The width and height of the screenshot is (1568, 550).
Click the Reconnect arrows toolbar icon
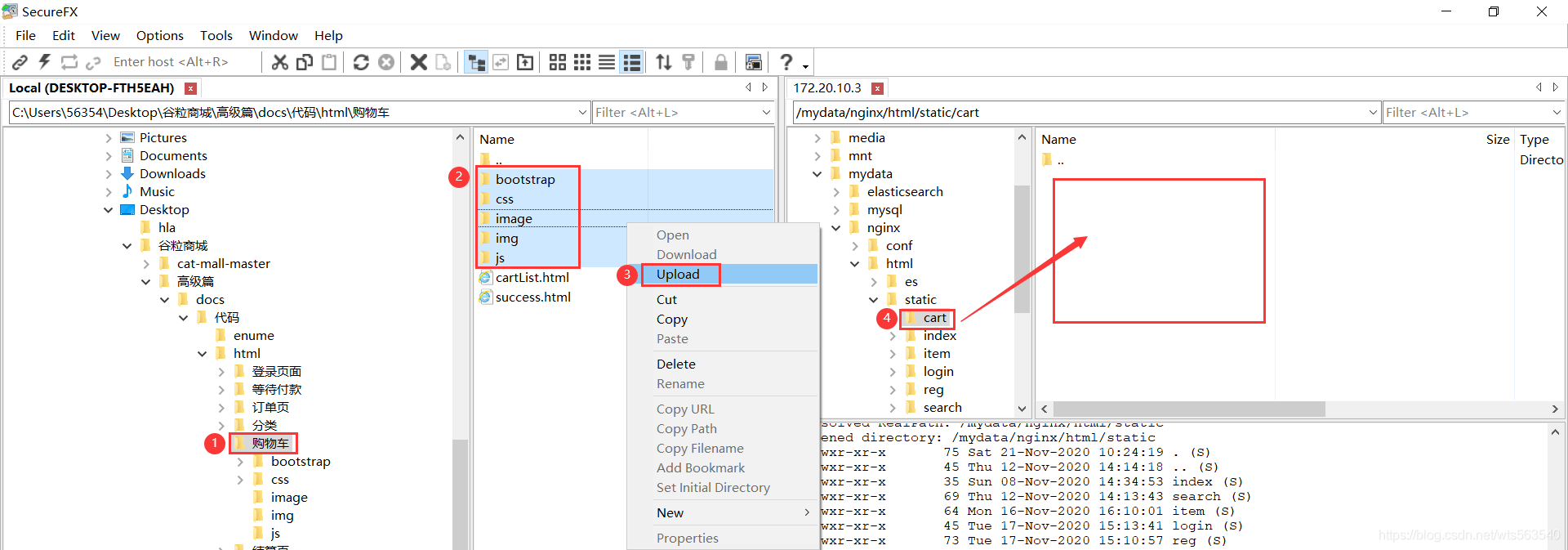point(69,62)
